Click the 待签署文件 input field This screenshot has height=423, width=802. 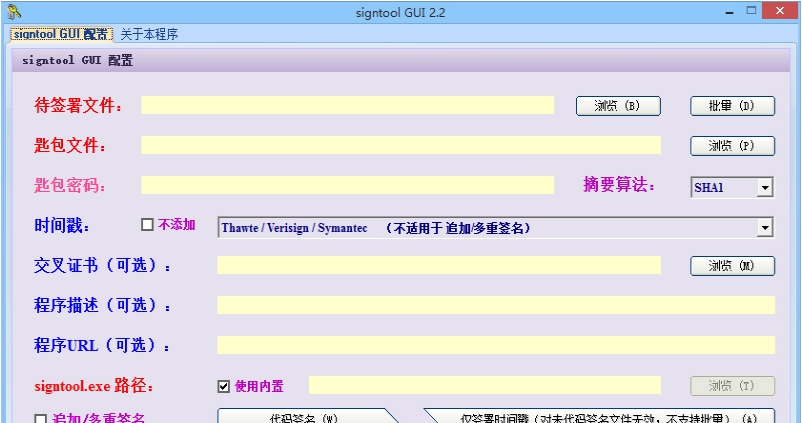click(347, 105)
